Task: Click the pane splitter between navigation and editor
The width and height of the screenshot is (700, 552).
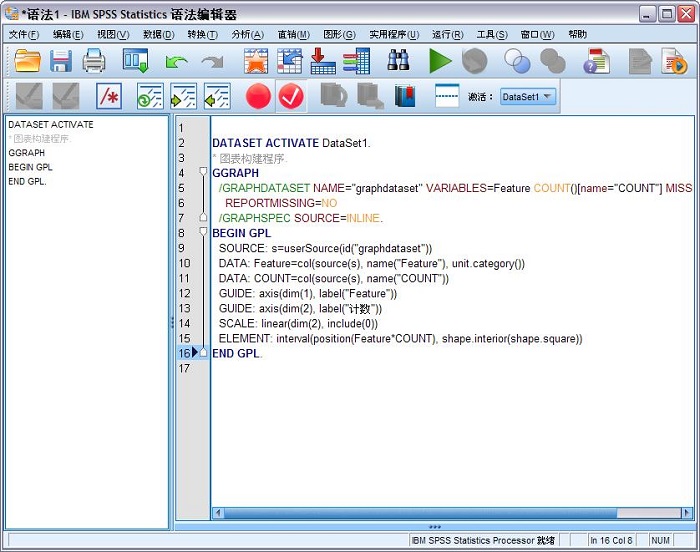Action: (x=172, y=322)
